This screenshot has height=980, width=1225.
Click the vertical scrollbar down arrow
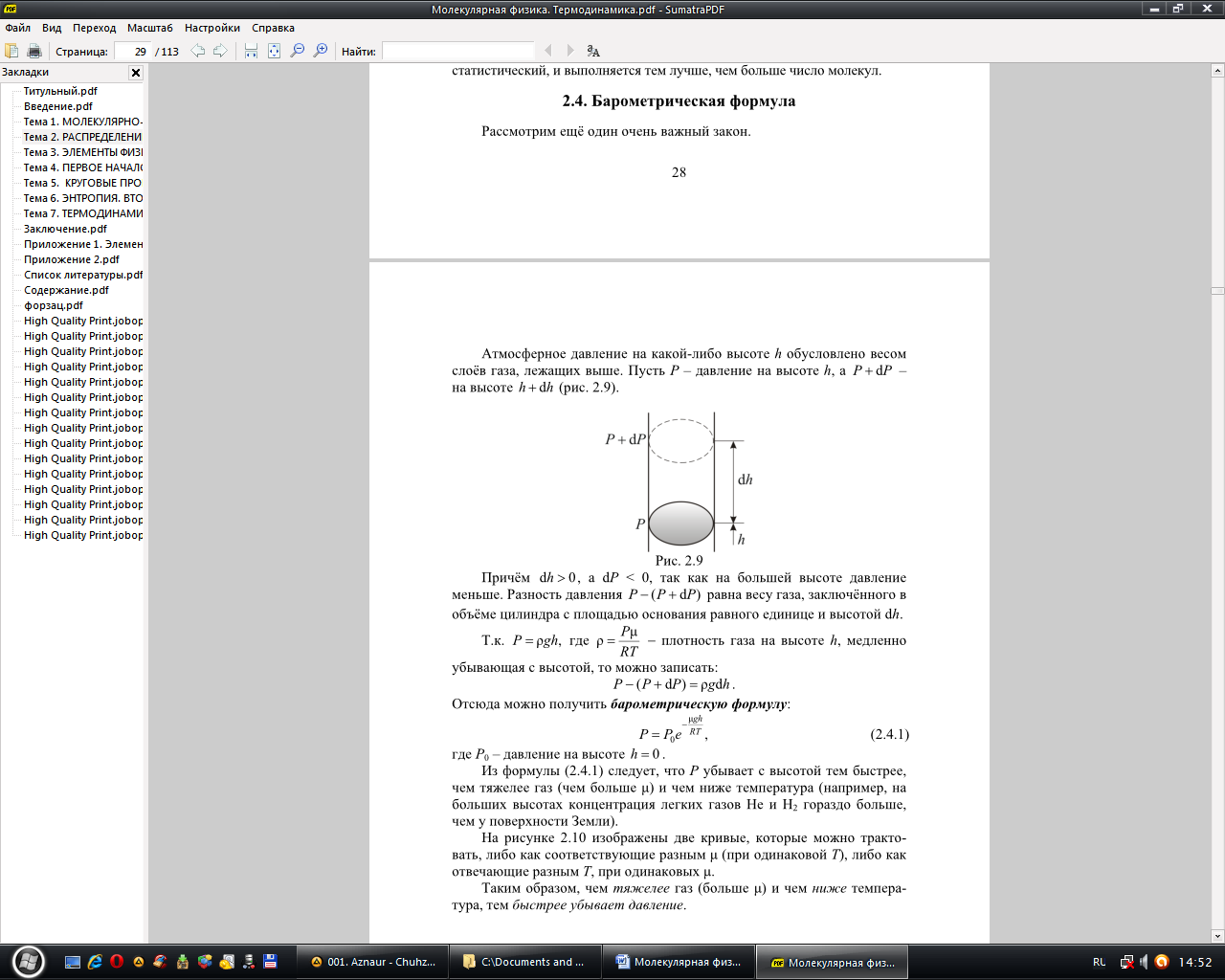coord(1217,937)
